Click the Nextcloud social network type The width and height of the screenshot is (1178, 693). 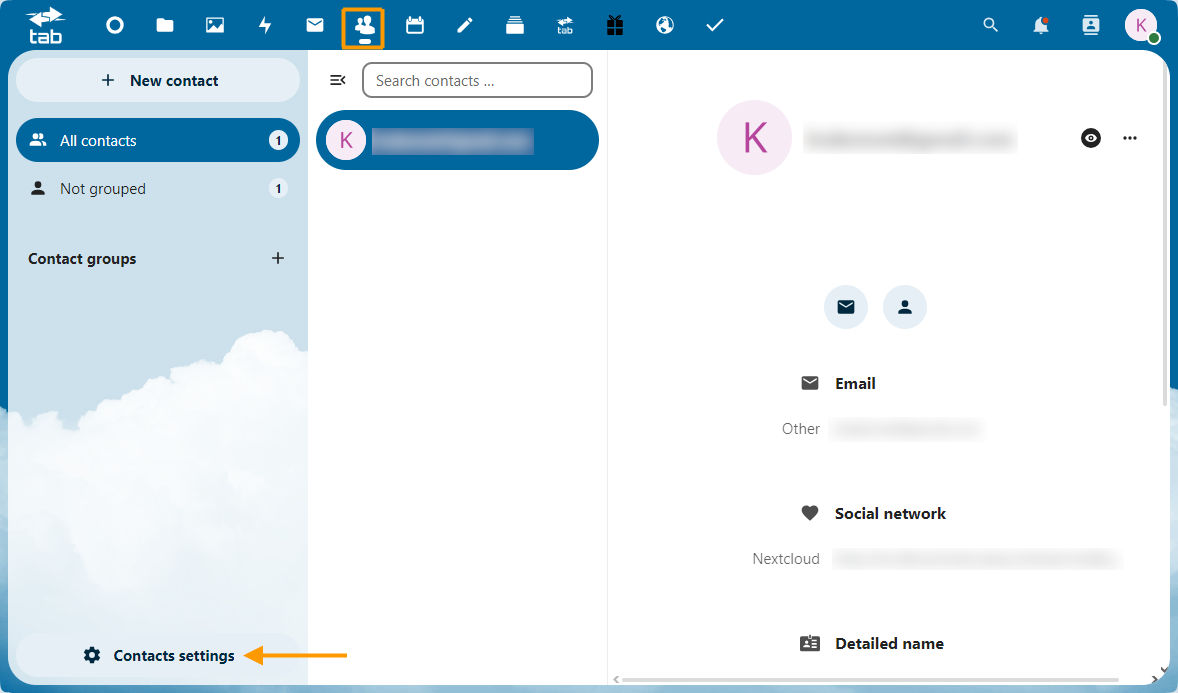point(786,559)
